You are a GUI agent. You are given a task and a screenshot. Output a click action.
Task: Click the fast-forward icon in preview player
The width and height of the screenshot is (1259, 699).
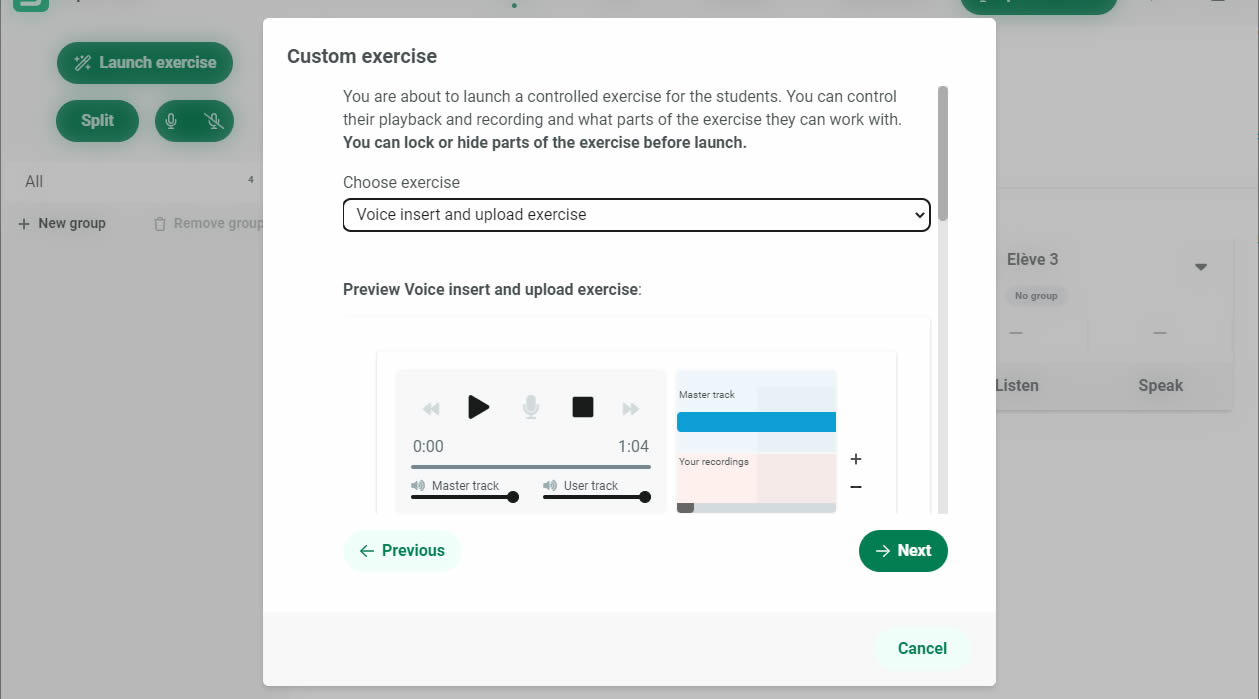630,408
